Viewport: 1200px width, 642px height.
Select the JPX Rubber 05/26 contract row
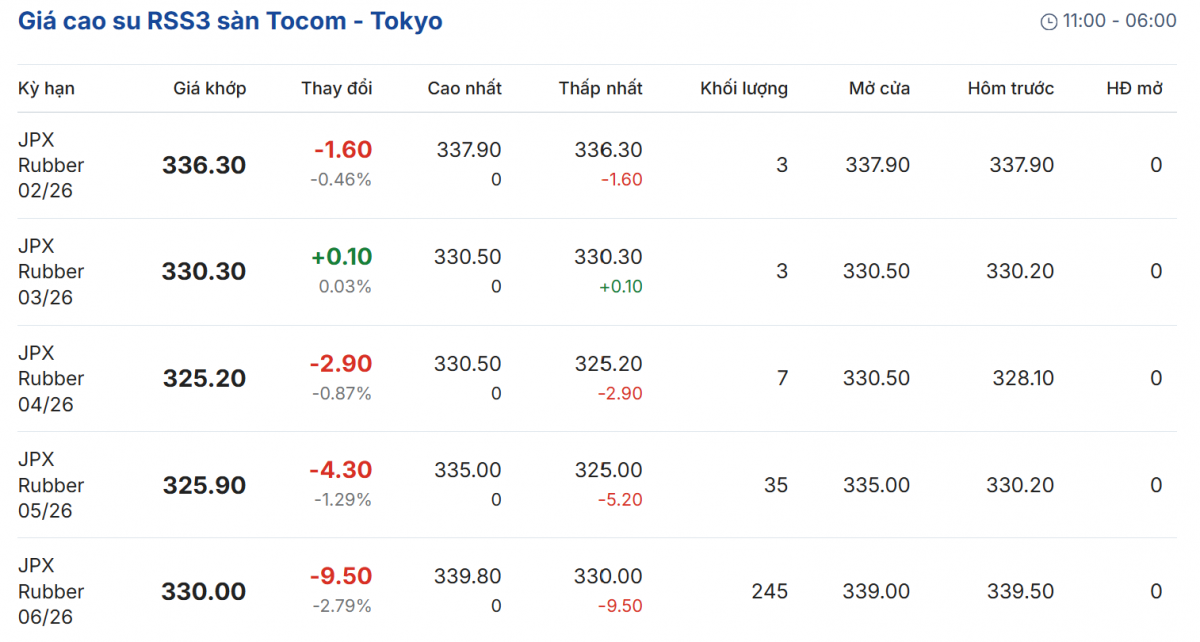click(51, 485)
